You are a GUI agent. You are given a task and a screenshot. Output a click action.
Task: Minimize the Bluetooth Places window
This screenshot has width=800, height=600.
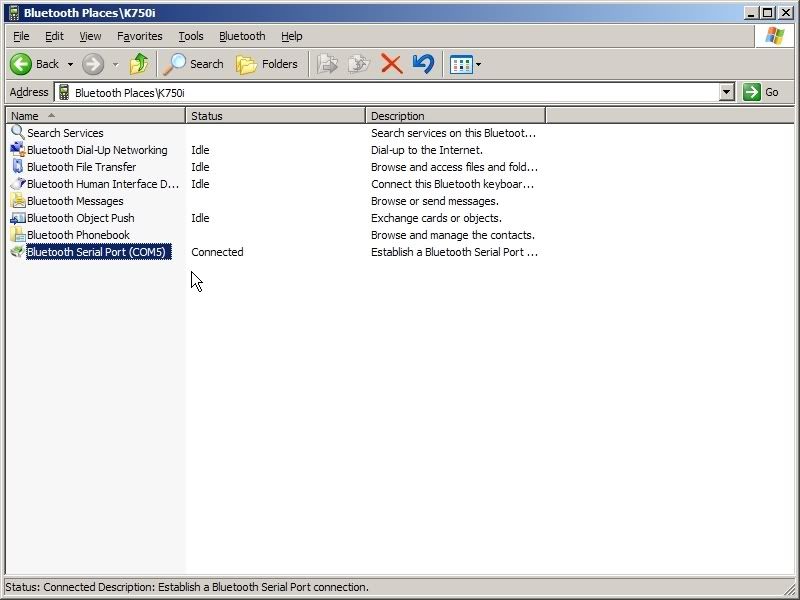point(751,13)
